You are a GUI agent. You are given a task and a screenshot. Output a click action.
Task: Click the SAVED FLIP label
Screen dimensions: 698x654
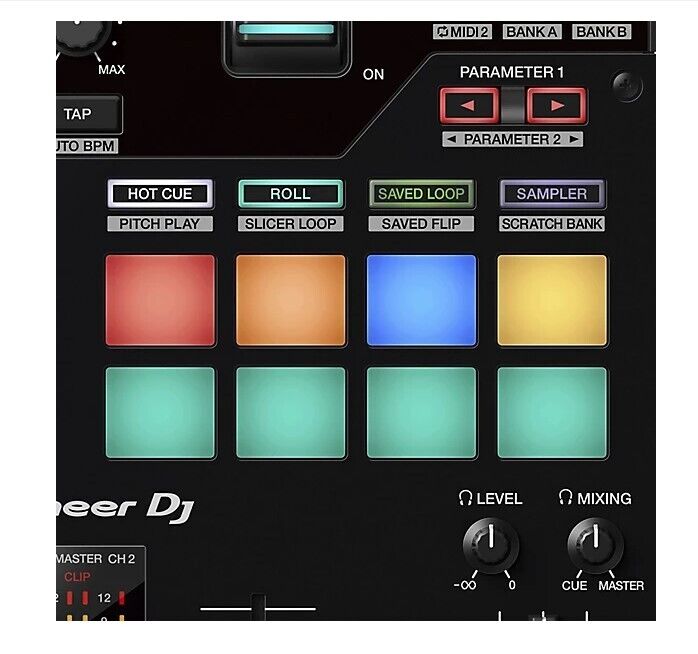coord(421,223)
